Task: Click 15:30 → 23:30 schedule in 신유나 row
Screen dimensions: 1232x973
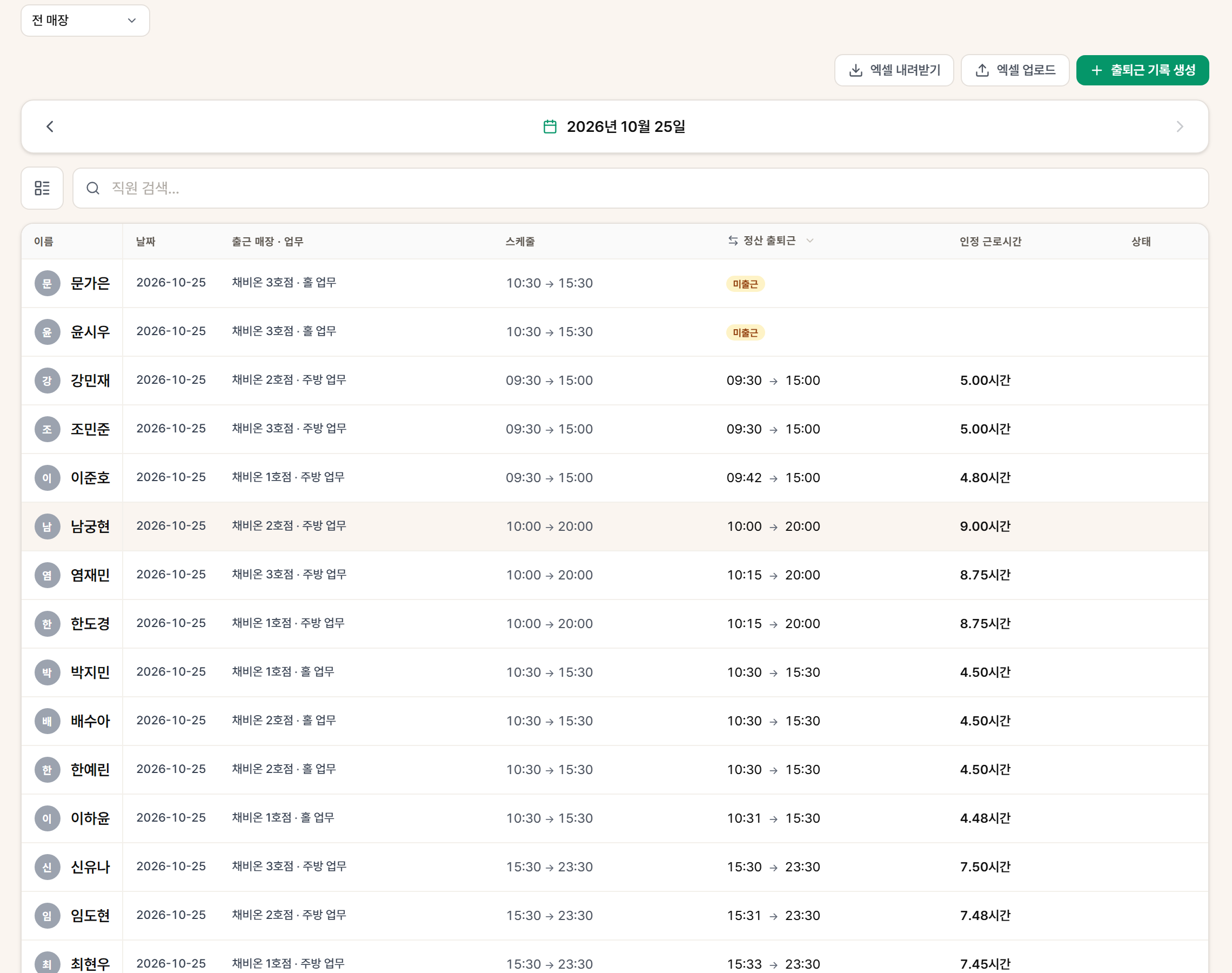Action: tap(550, 867)
